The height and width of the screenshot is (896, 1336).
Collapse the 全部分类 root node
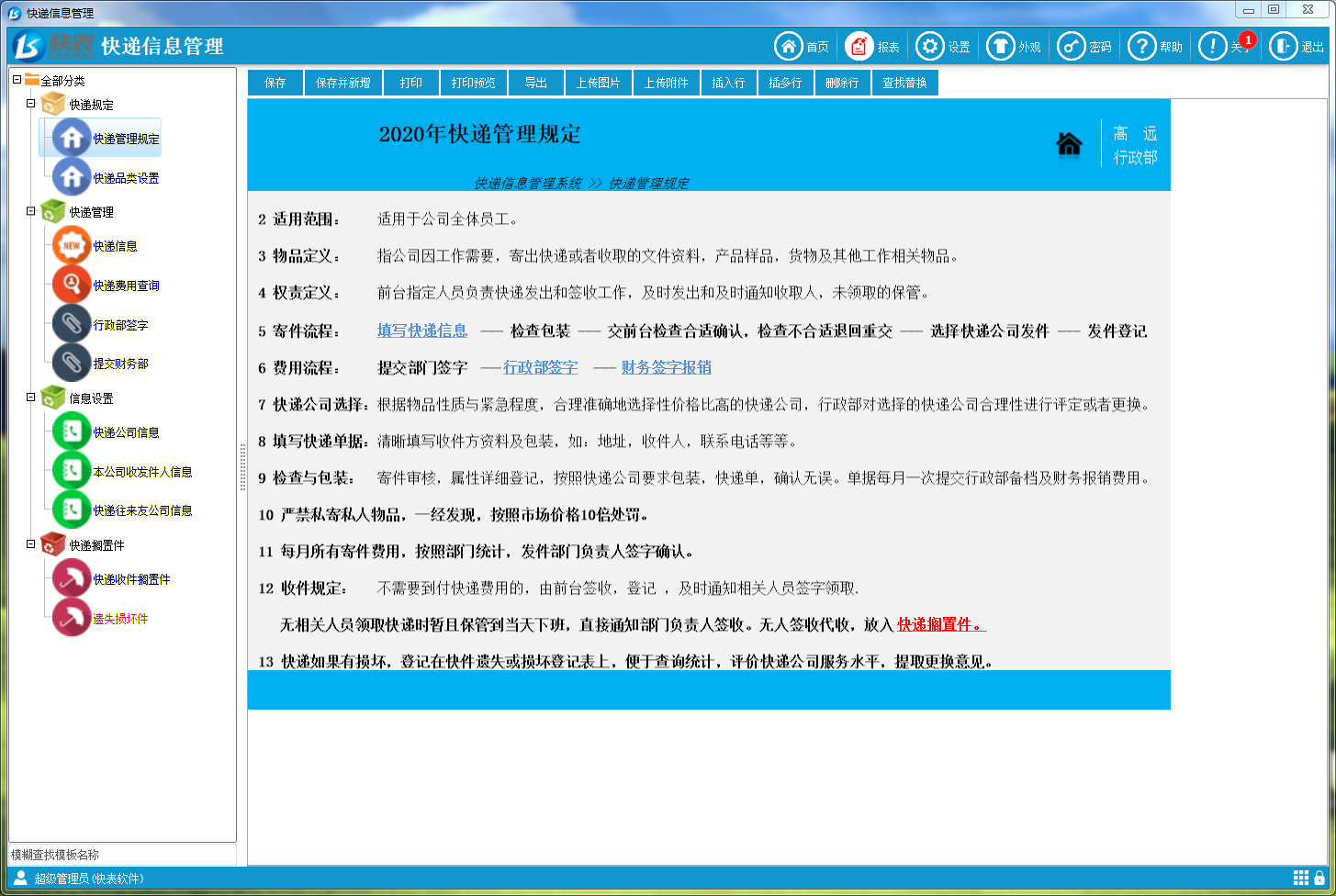point(17,80)
